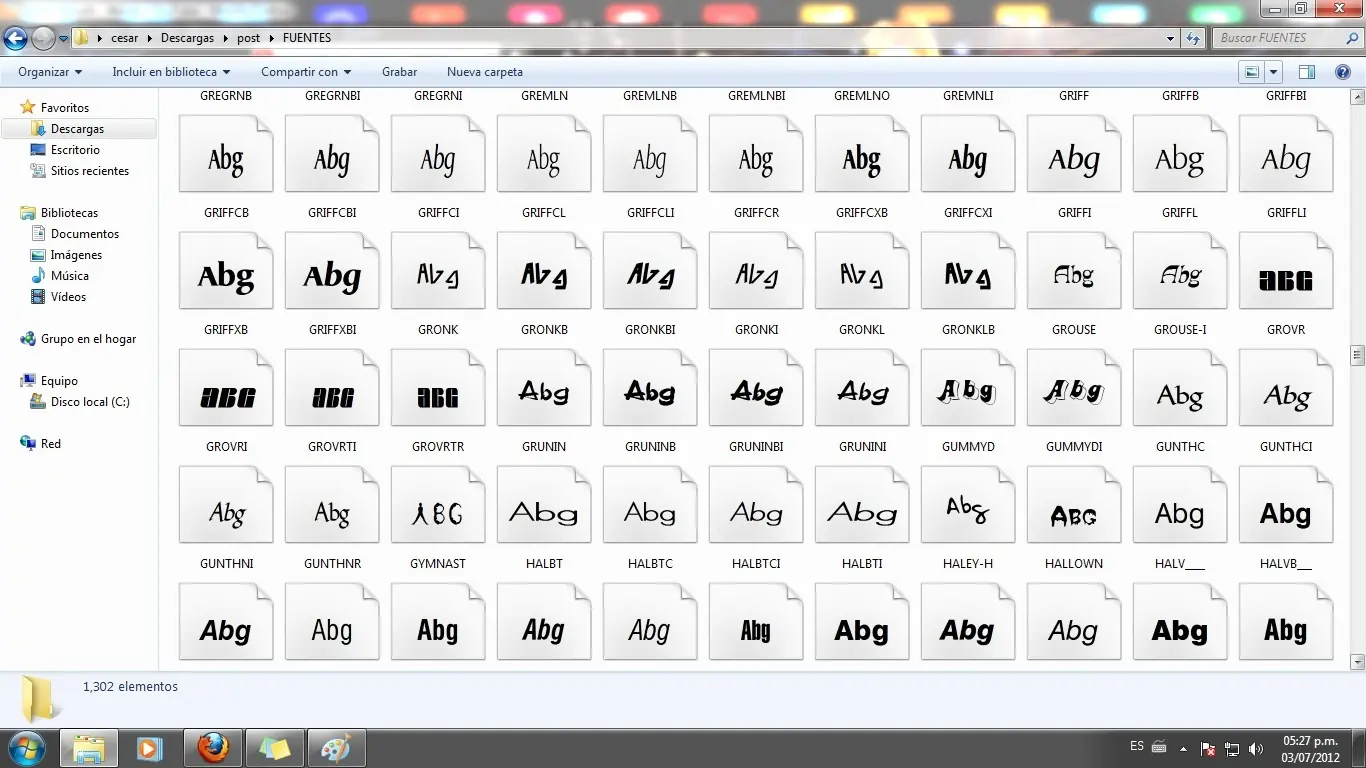Click the file list scroll up arrow
Viewport: 1366px width, 768px height.
[1357, 97]
